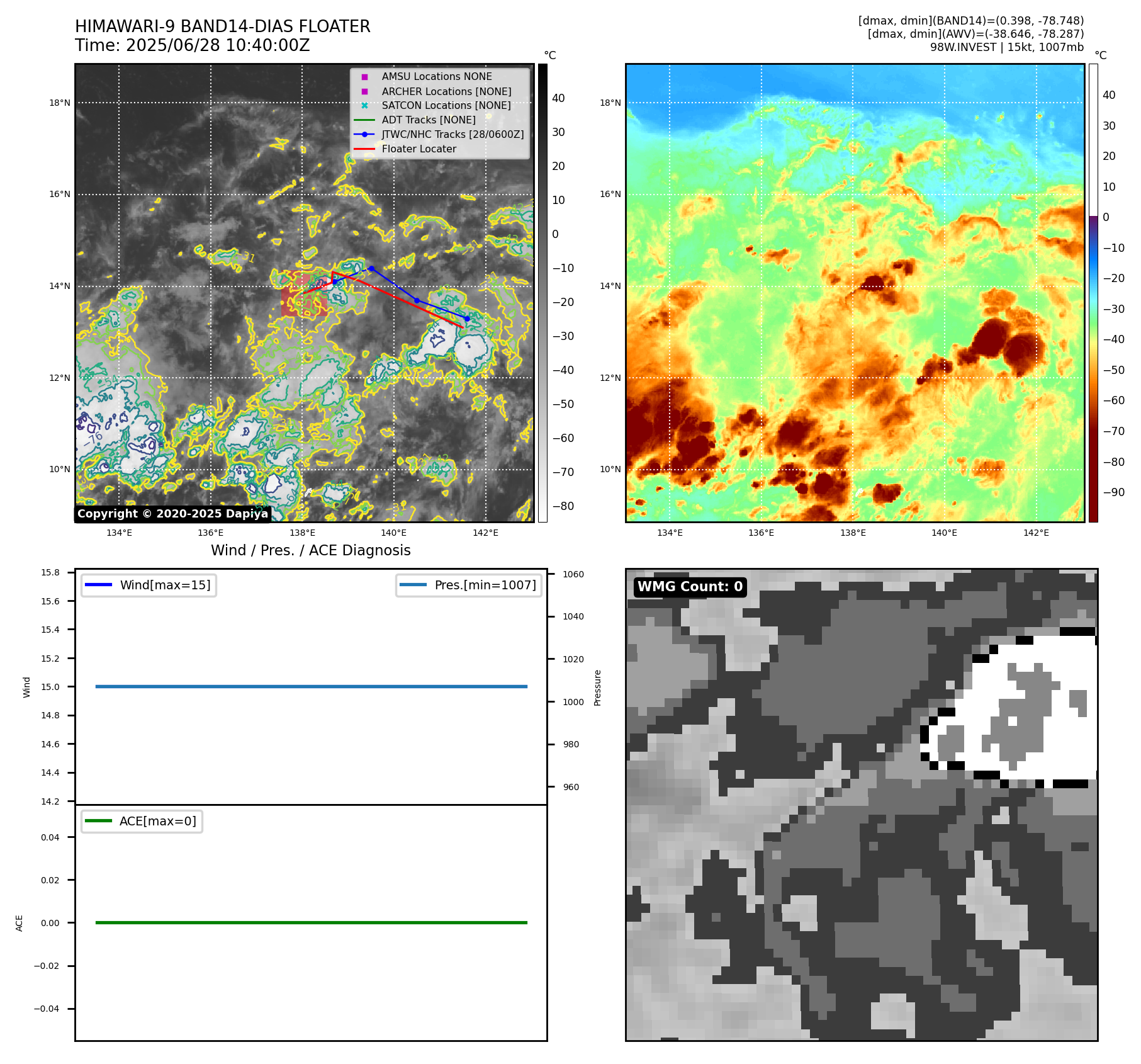Click the ARCHER magenta square legend marker
This screenshot has height=1064, width=1141.
point(364,91)
